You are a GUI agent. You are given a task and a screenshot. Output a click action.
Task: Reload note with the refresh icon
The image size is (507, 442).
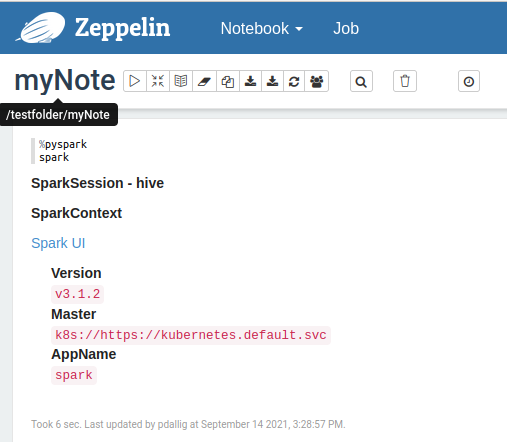[x=294, y=81]
